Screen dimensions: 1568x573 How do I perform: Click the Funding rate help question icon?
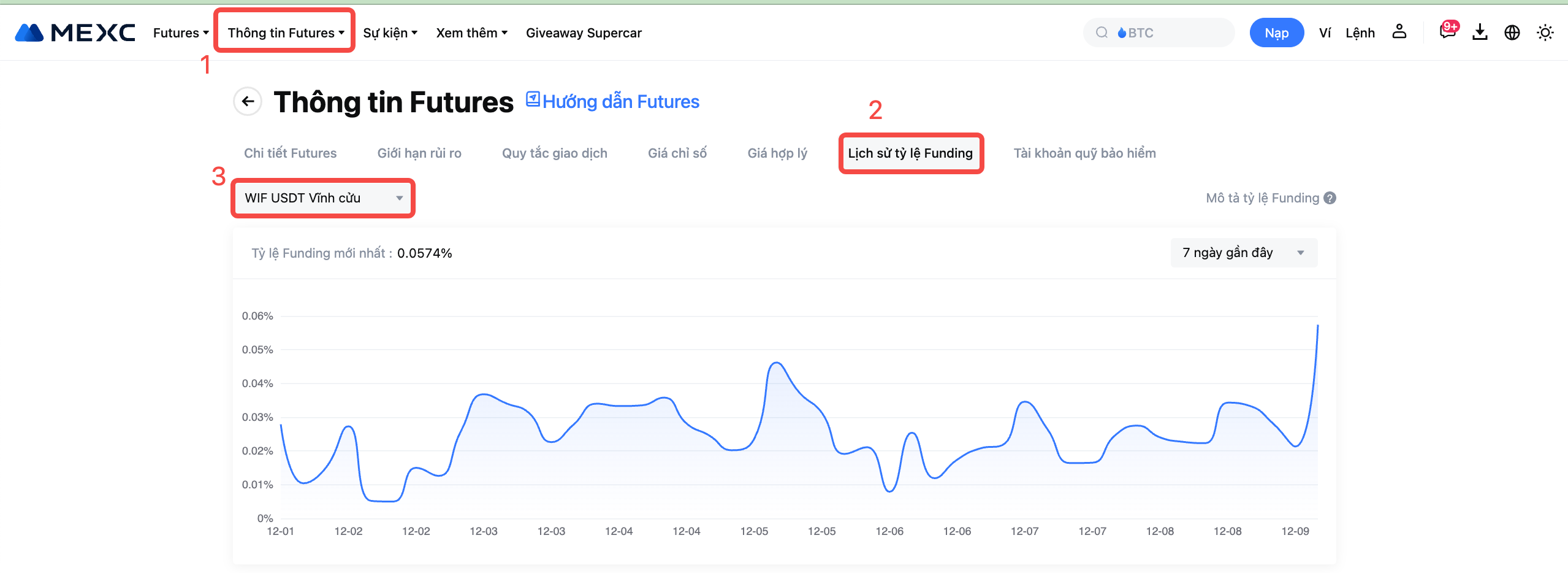[x=1330, y=198]
